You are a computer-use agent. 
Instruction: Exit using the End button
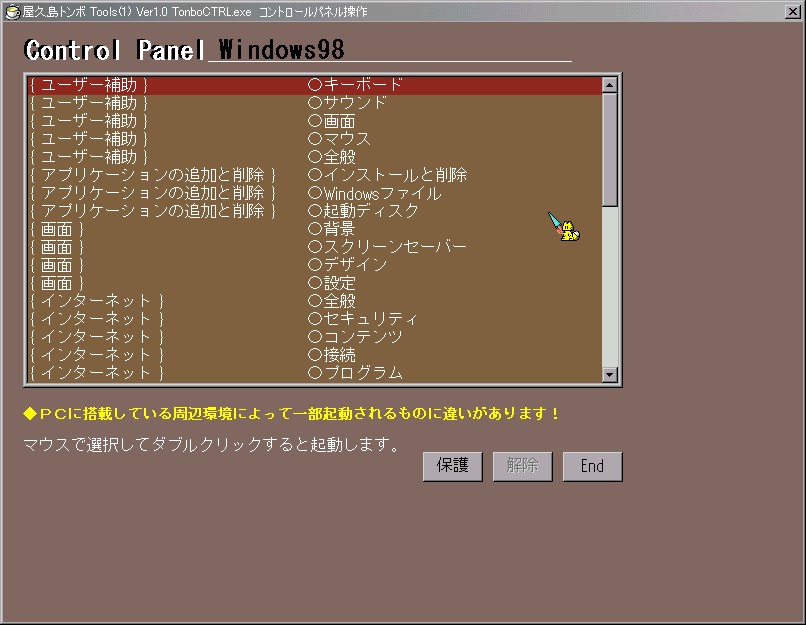593,466
